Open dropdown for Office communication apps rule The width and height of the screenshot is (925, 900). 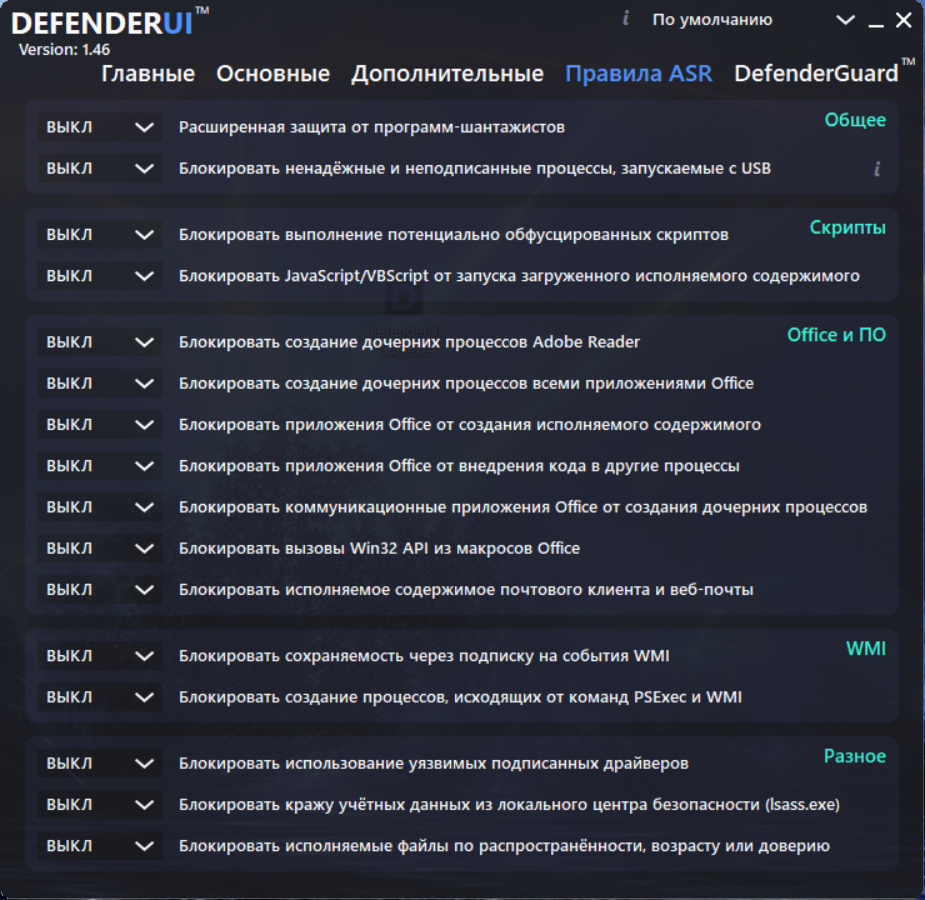(x=100, y=507)
